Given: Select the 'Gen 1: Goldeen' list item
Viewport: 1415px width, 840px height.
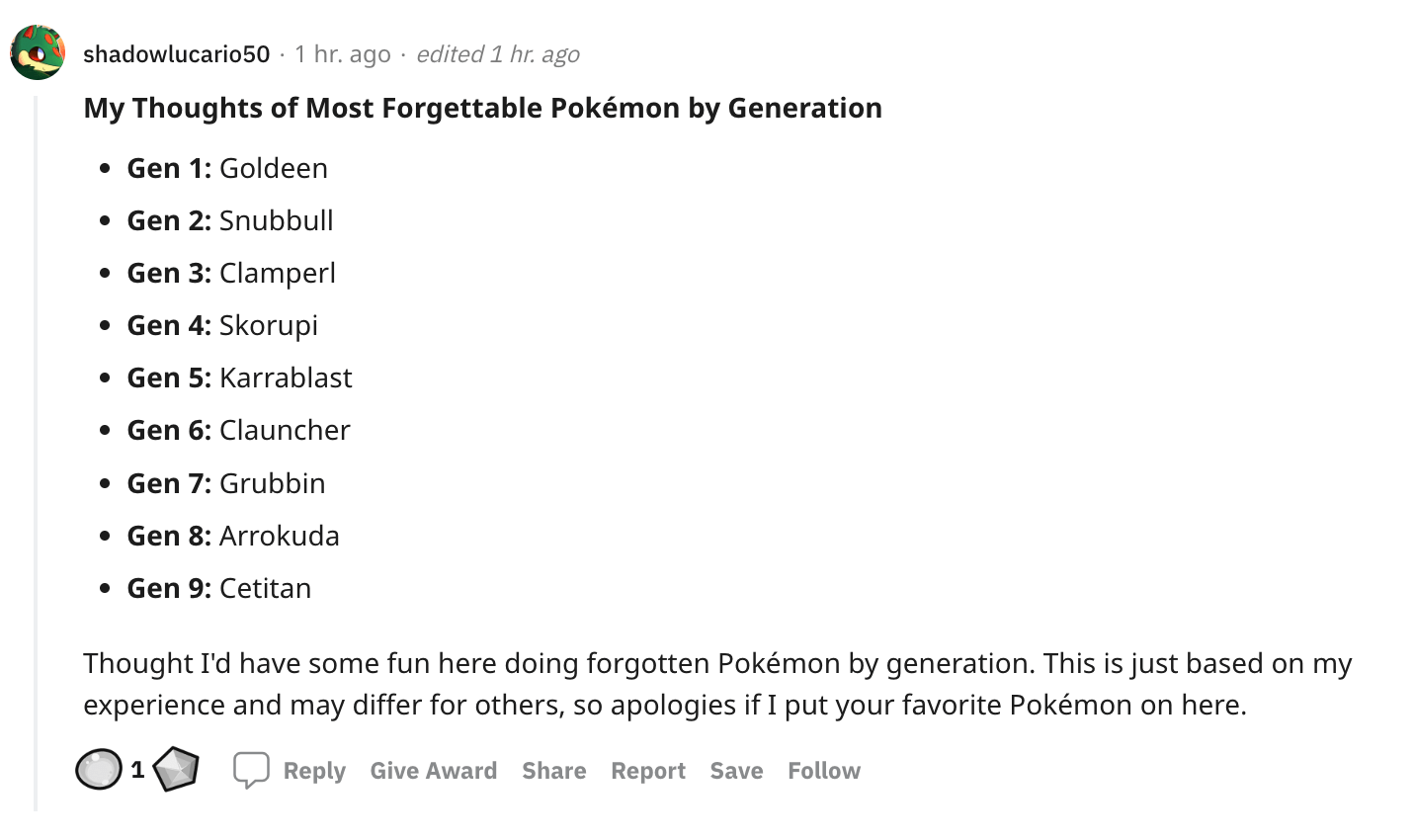Looking at the screenshot, I should point(227,168).
